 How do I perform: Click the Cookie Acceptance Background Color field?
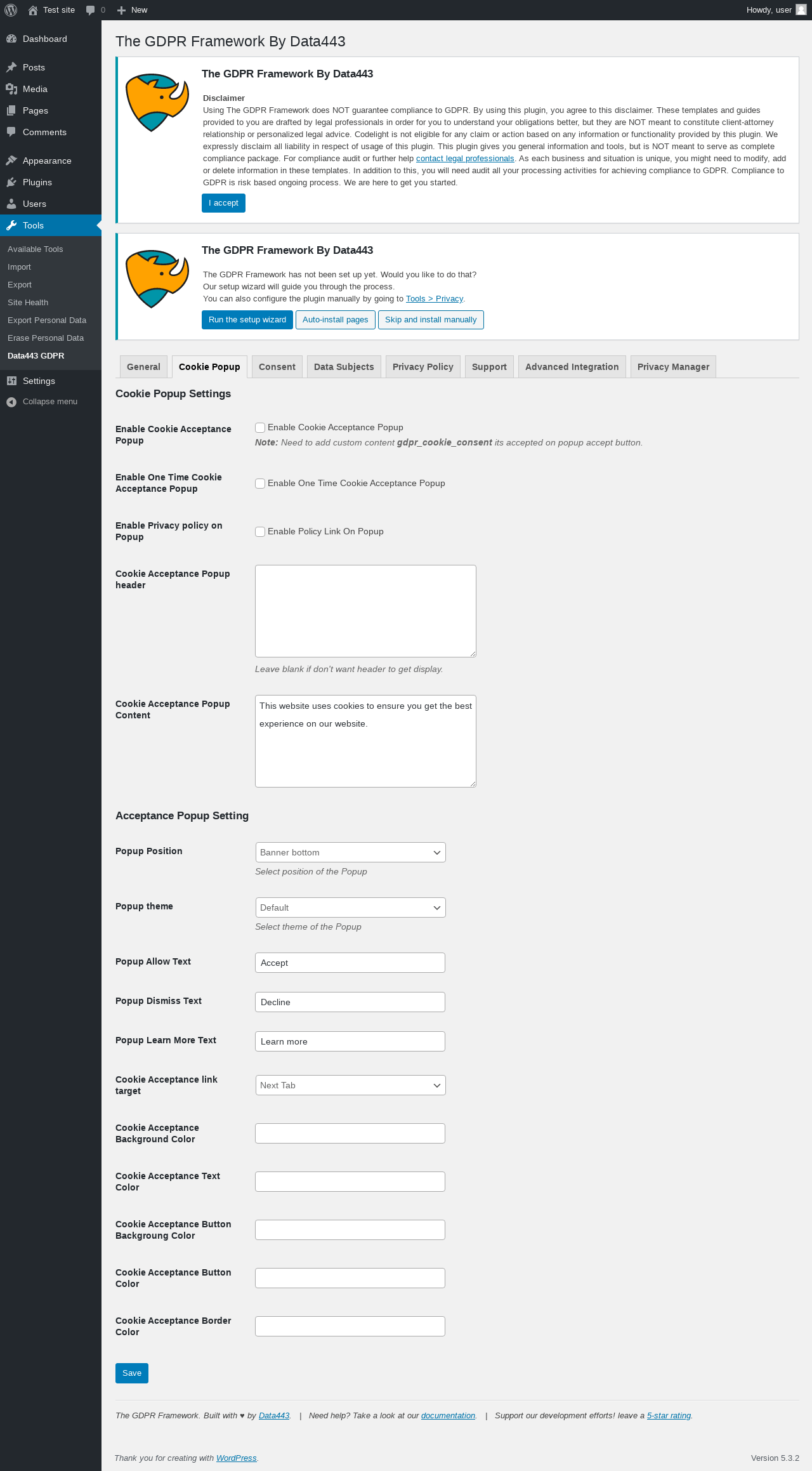[350, 1133]
